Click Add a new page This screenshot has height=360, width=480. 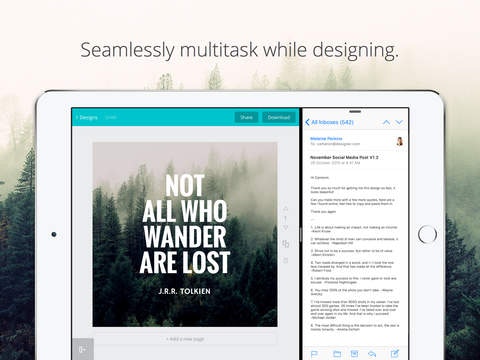[x=185, y=339]
